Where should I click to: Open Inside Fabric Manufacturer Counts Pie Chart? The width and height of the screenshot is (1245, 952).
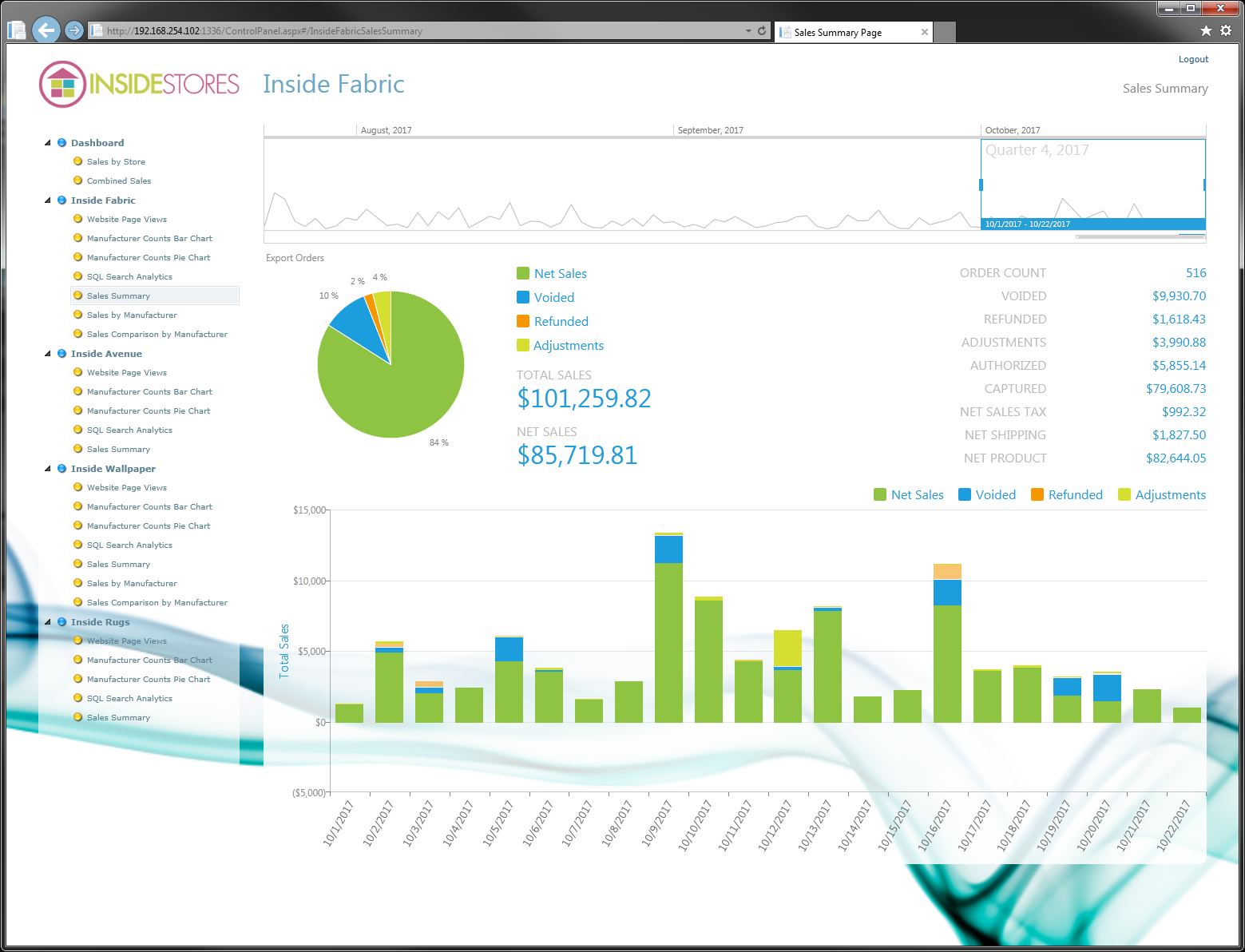click(x=149, y=258)
